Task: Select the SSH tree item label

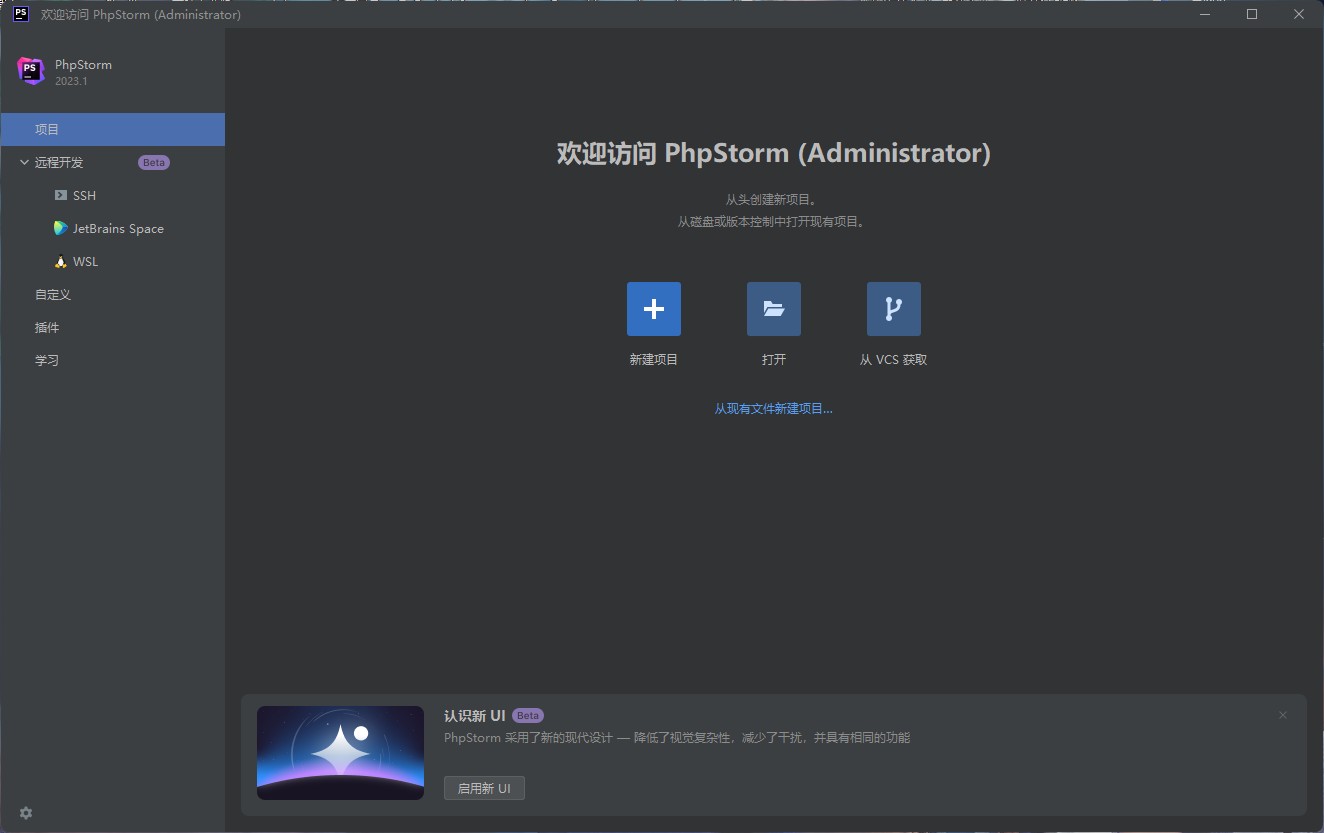Action: click(x=84, y=195)
